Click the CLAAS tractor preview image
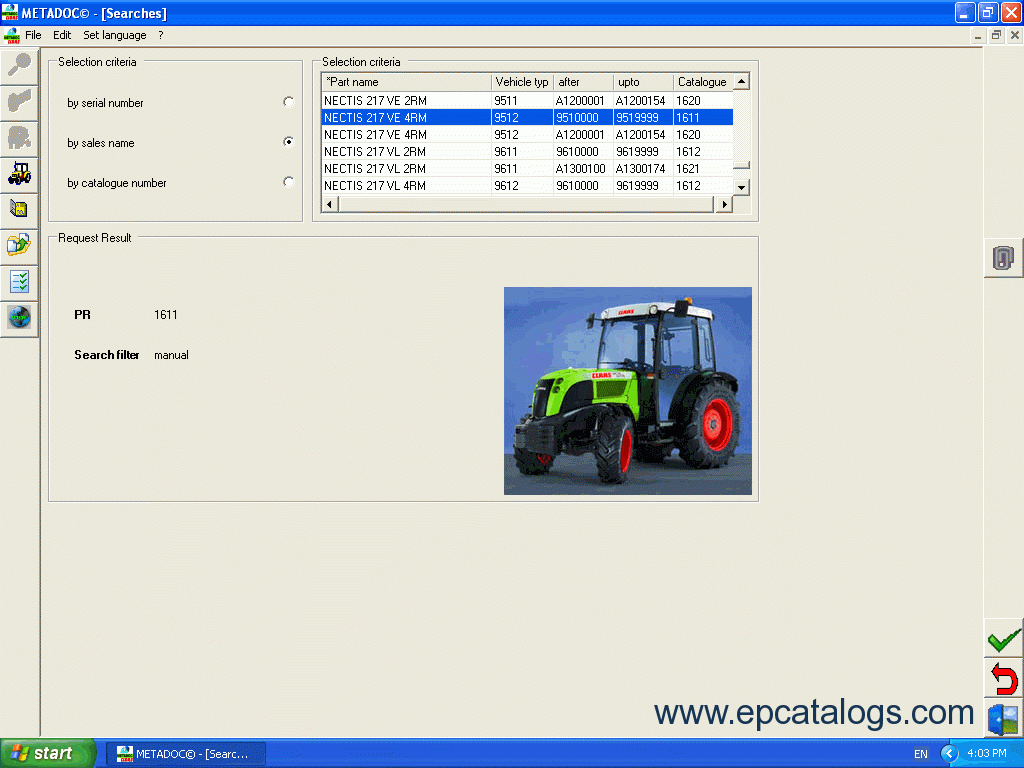Image resolution: width=1024 pixels, height=768 pixels. coord(628,391)
